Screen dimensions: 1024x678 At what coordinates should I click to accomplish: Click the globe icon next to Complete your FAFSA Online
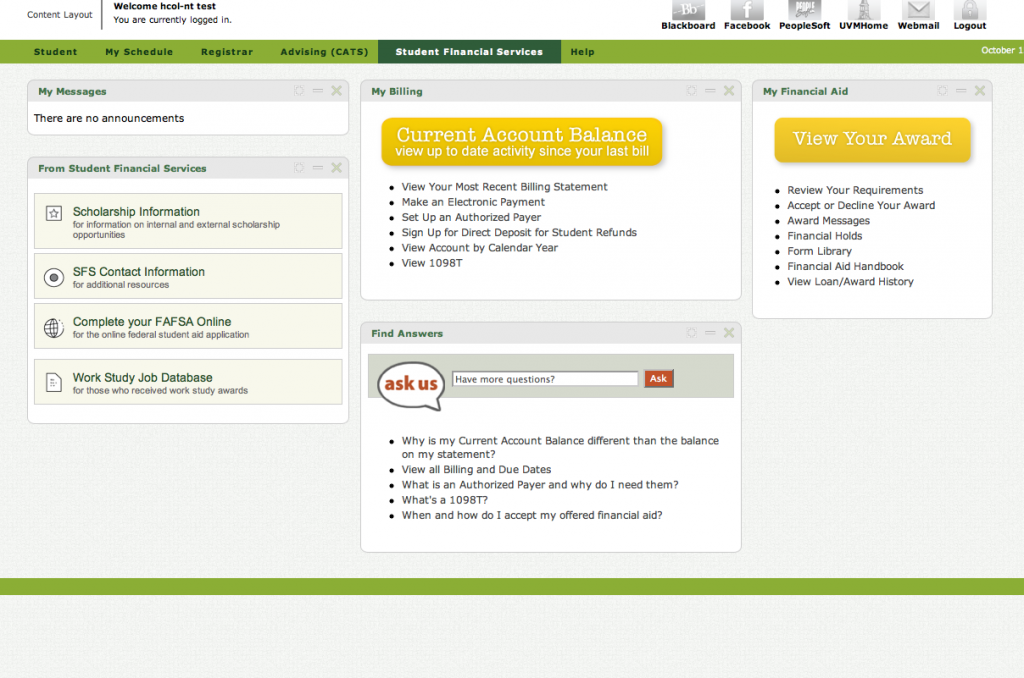[53, 326]
